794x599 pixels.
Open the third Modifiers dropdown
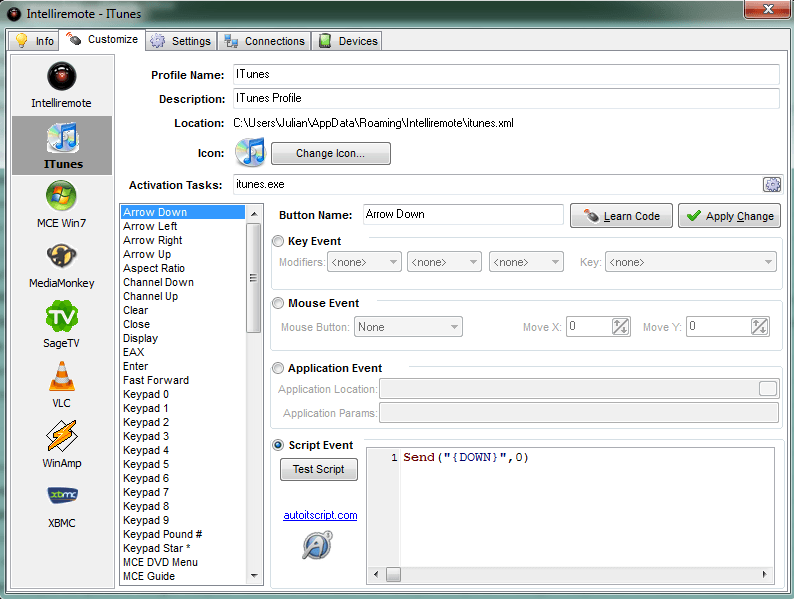pyautogui.click(x=526, y=262)
